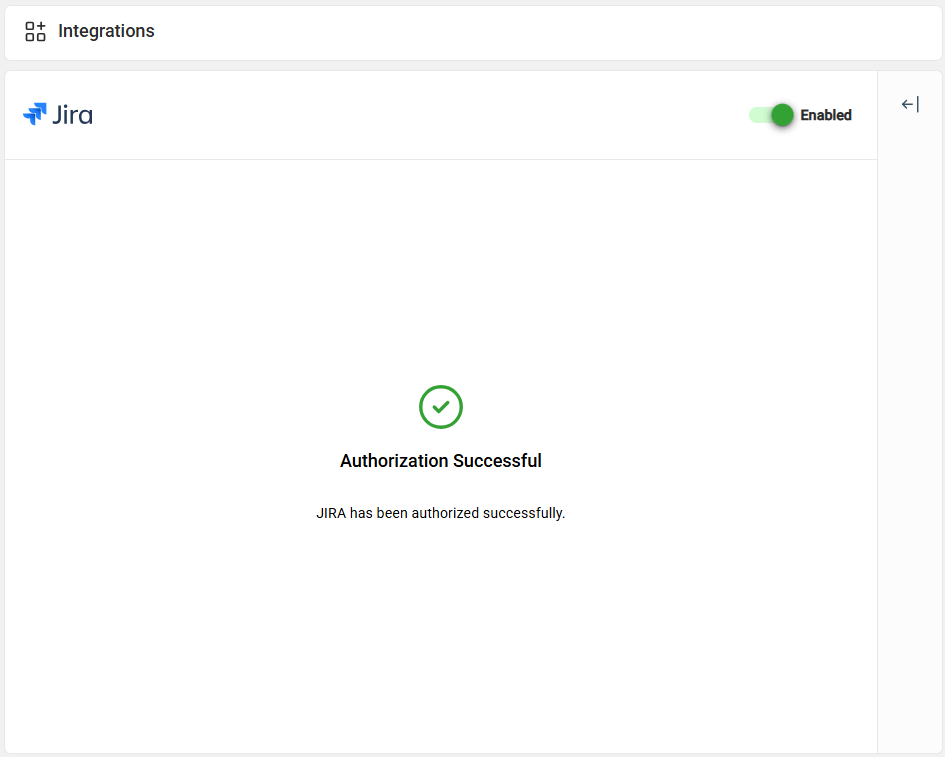The image size is (945, 757).
Task: Disable the Jira integration toggle
Action: pos(771,115)
